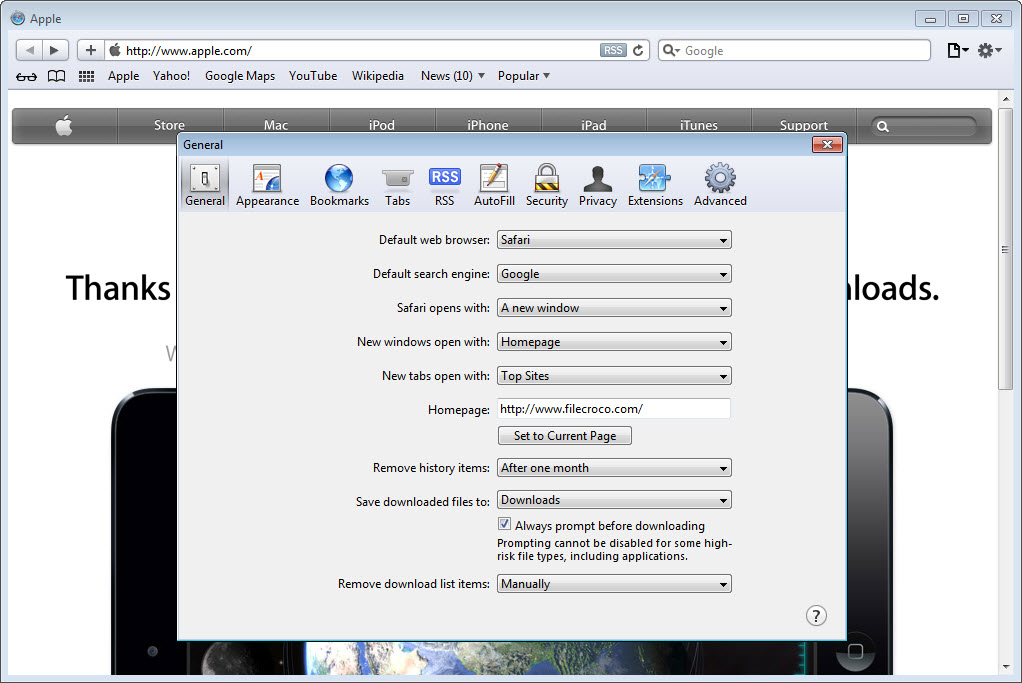Screen dimensions: 1022x683
Task: Click the Homepage URL field
Action: [x=614, y=409]
